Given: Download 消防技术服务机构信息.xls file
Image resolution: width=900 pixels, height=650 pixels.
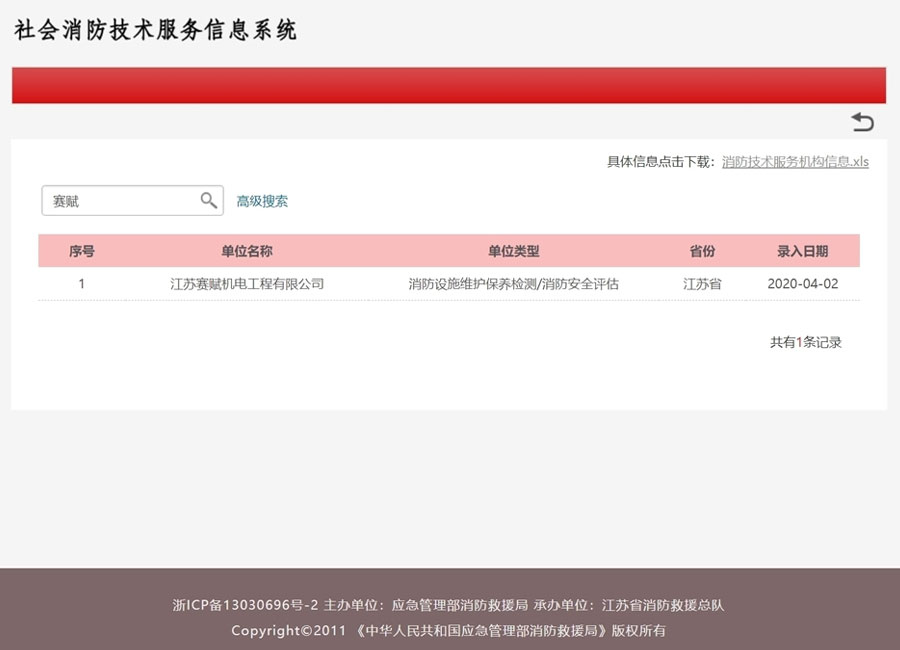Looking at the screenshot, I should (795, 162).
